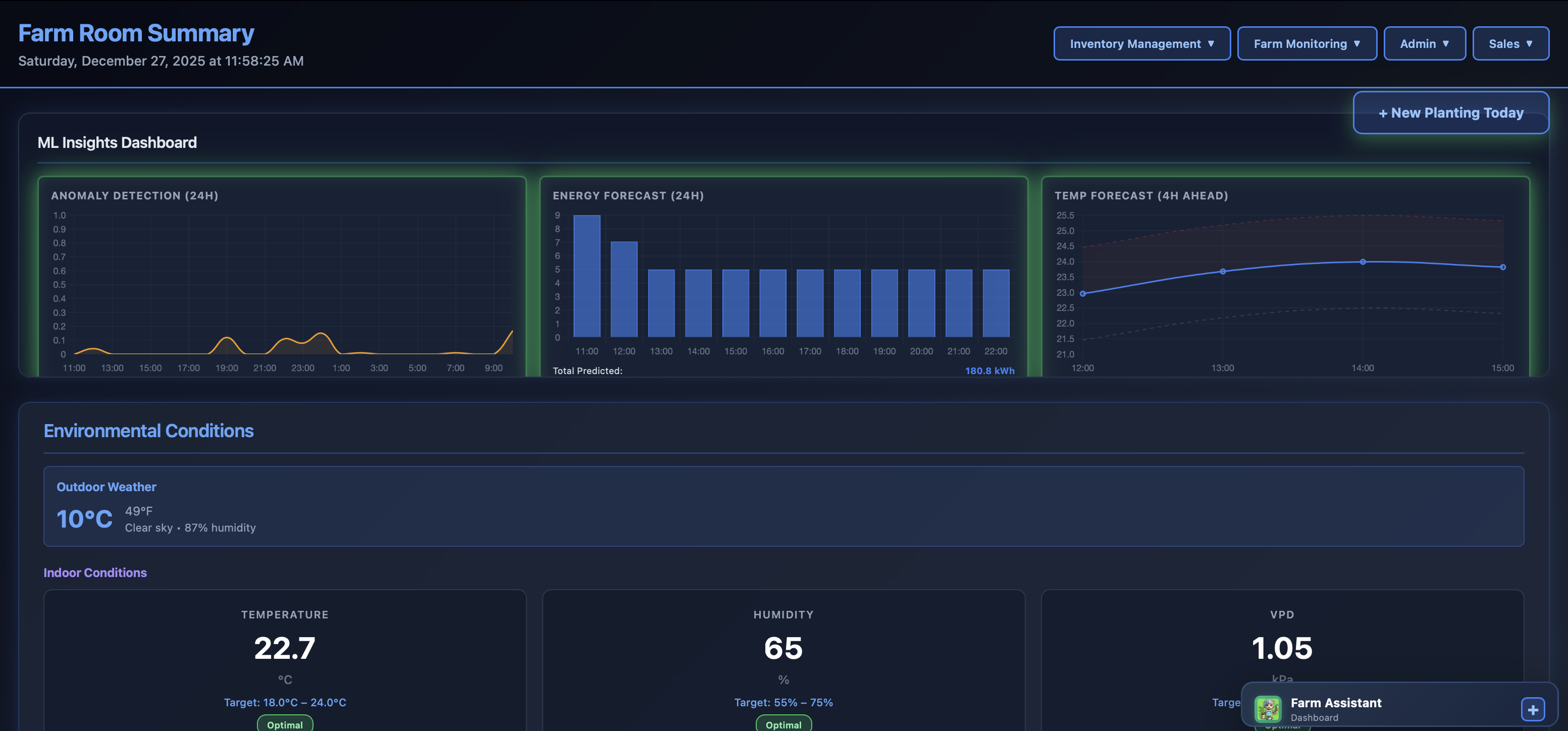
Task: Click the VPD reading of 1.05
Action: pos(1282,648)
